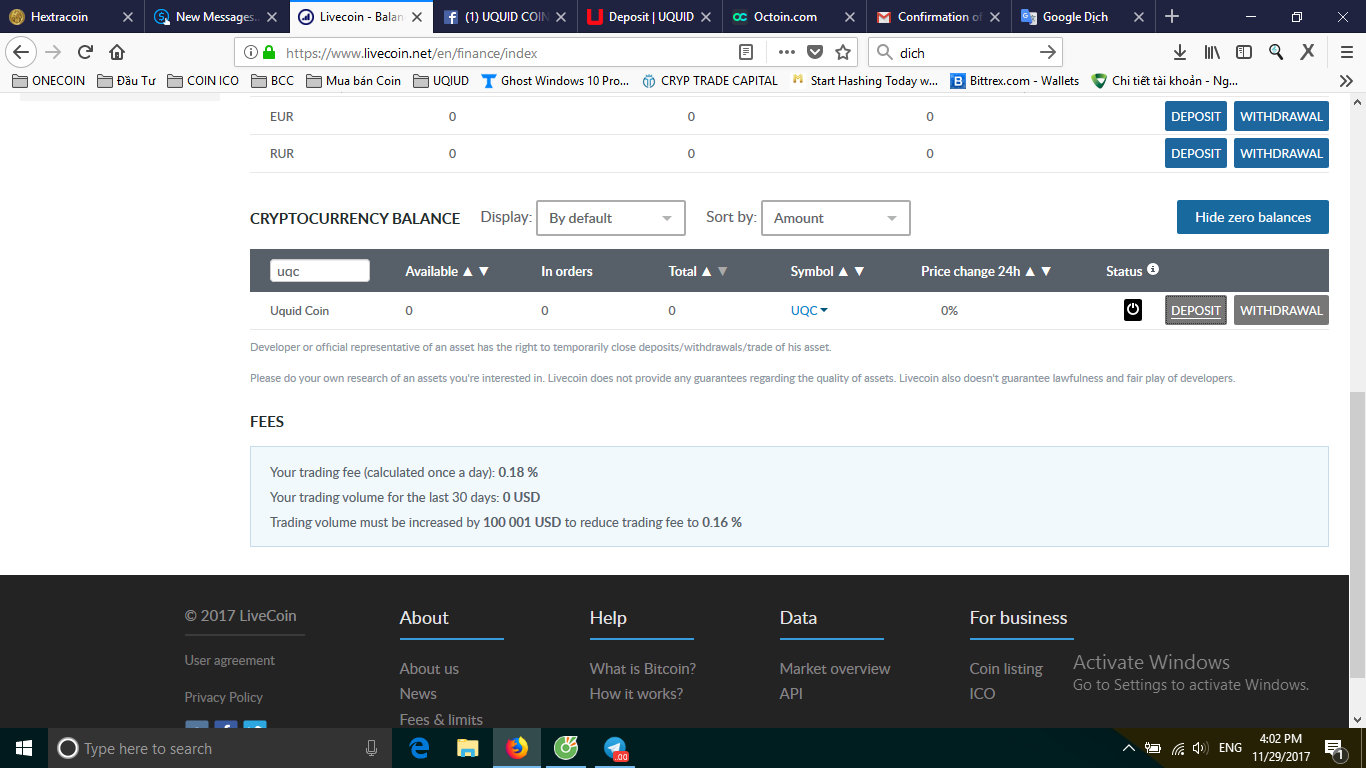
Task: Open the Downloads panel
Action: click(1180, 52)
